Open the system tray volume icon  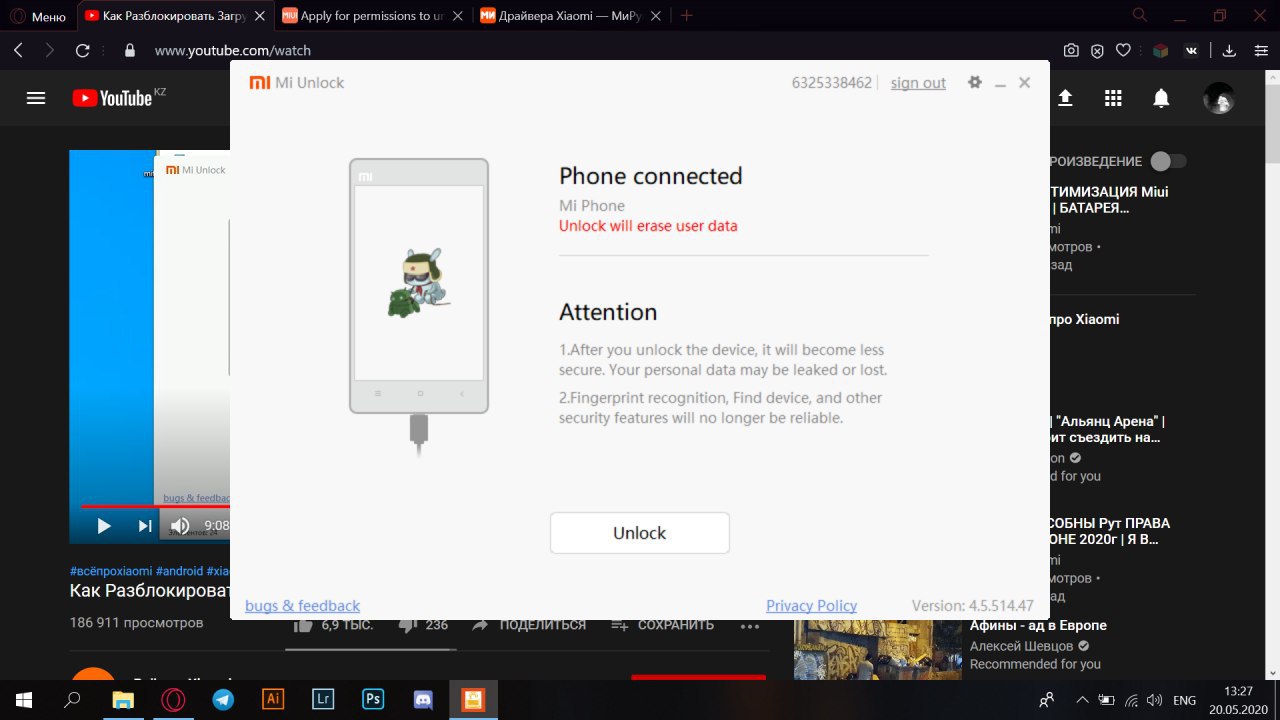pyautogui.click(x=1155, y=700)
